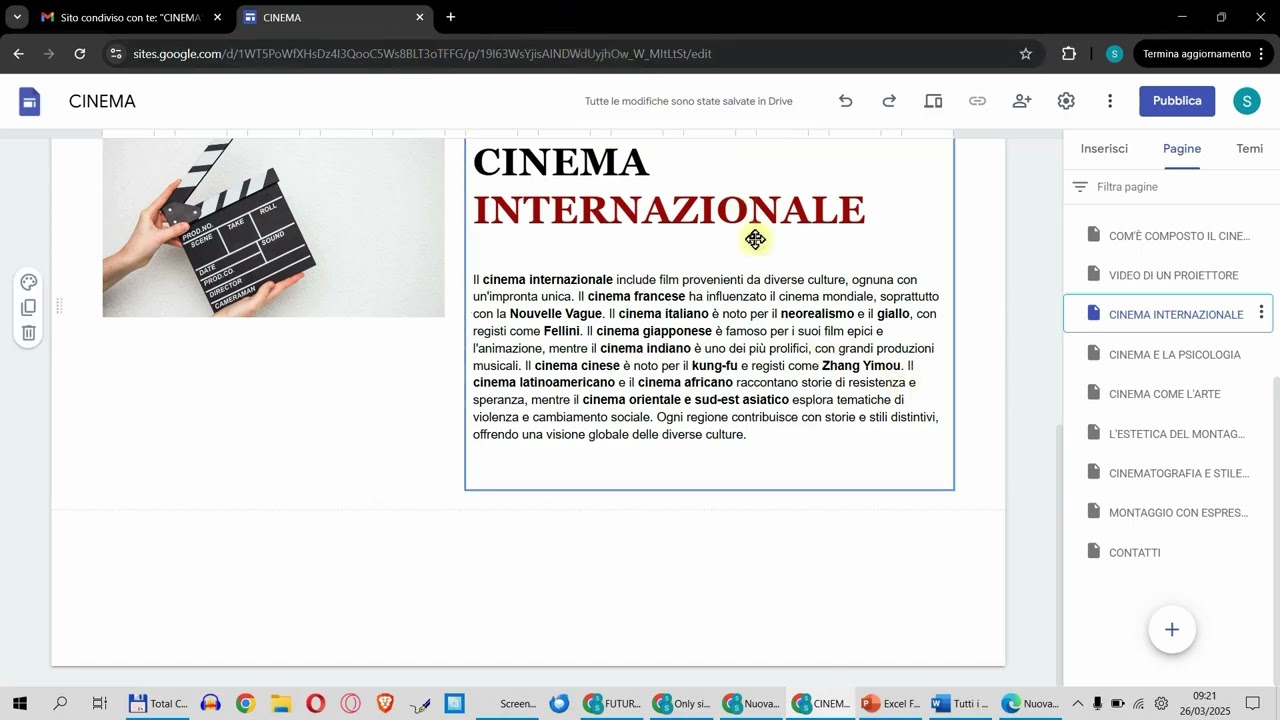The width and height of the screenshot is (1280, 720).
Task: Open Task View on taskbar
Action: (x=99, y=703)
